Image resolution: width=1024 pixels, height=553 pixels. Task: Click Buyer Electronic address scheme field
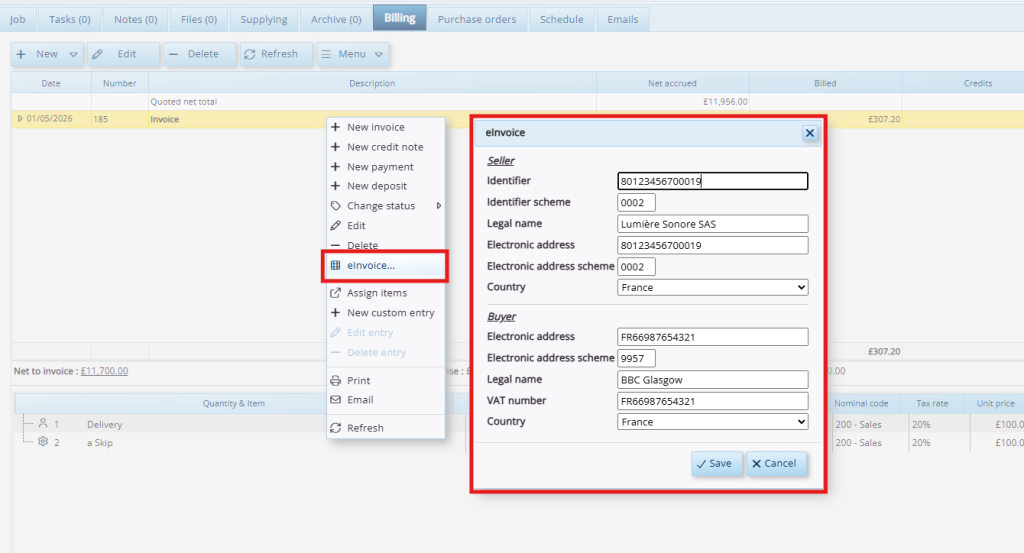636,358
